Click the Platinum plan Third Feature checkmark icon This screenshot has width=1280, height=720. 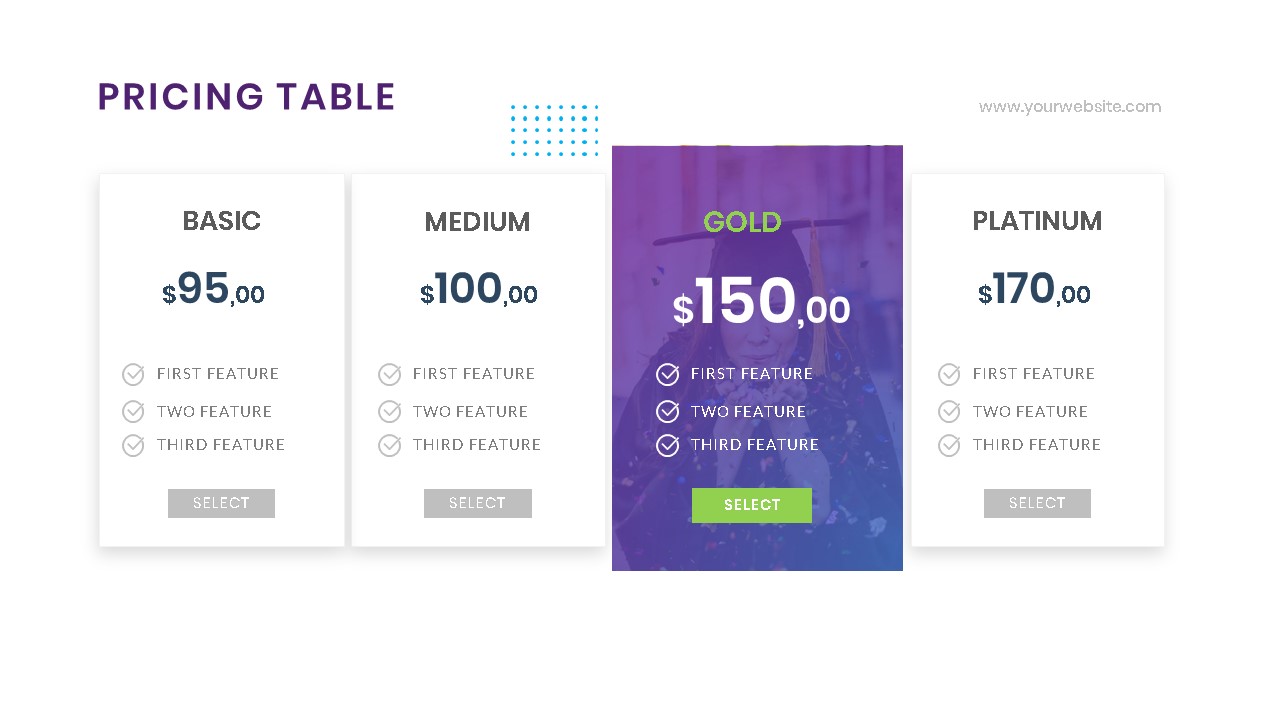[x=949, y=445]
